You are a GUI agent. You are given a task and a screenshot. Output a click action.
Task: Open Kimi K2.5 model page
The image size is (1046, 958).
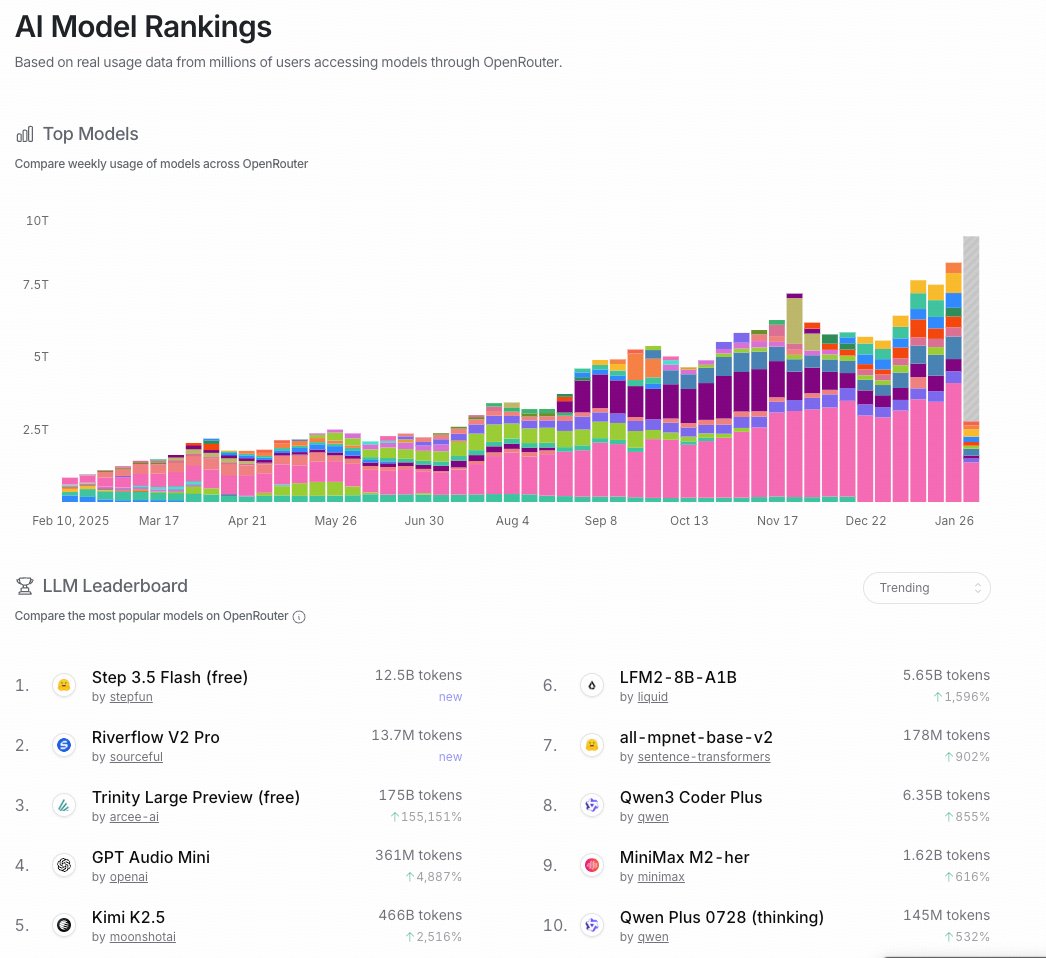point(128,917)
